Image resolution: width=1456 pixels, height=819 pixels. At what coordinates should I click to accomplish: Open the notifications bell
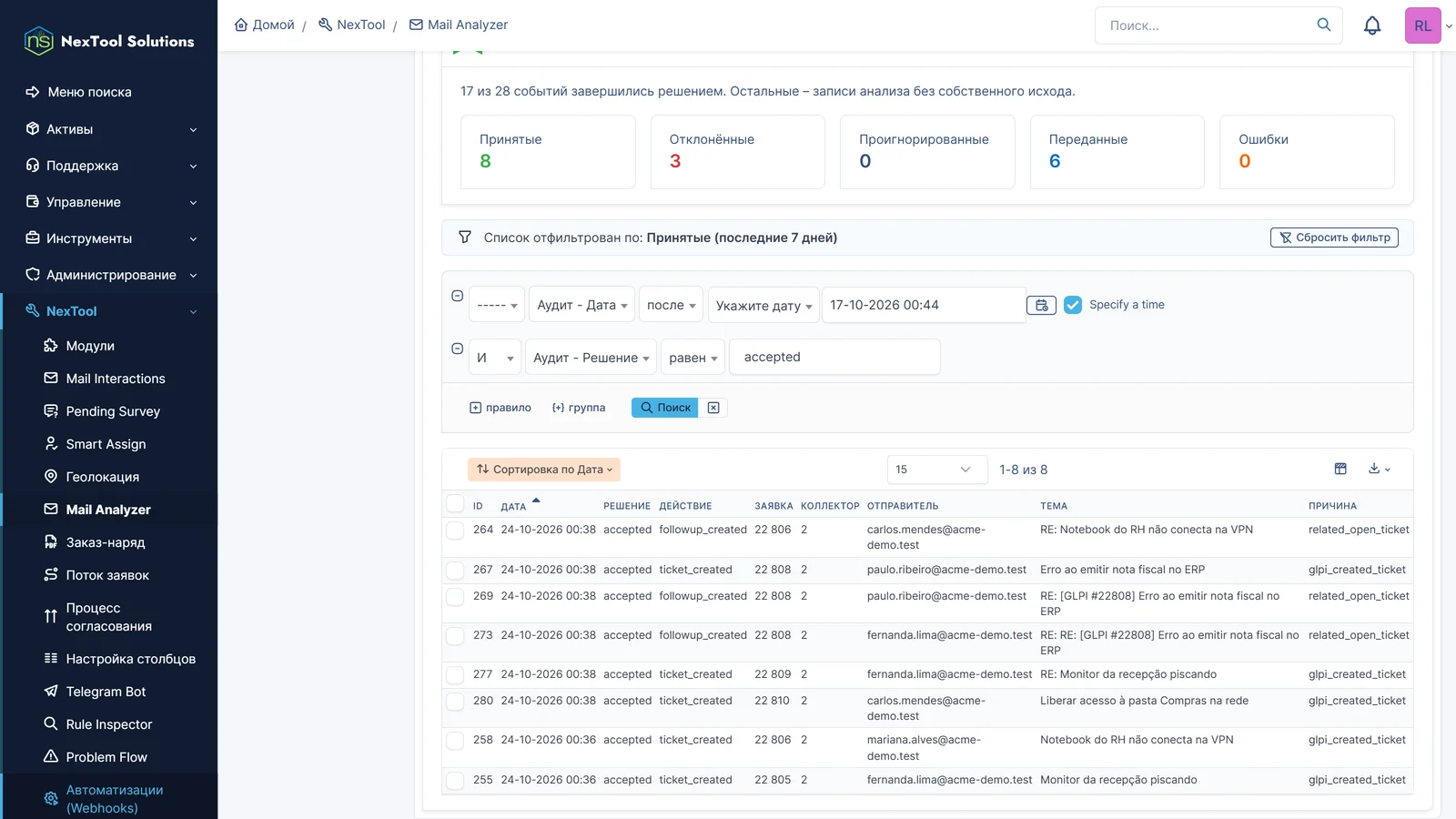click(x=1372, y=25)
